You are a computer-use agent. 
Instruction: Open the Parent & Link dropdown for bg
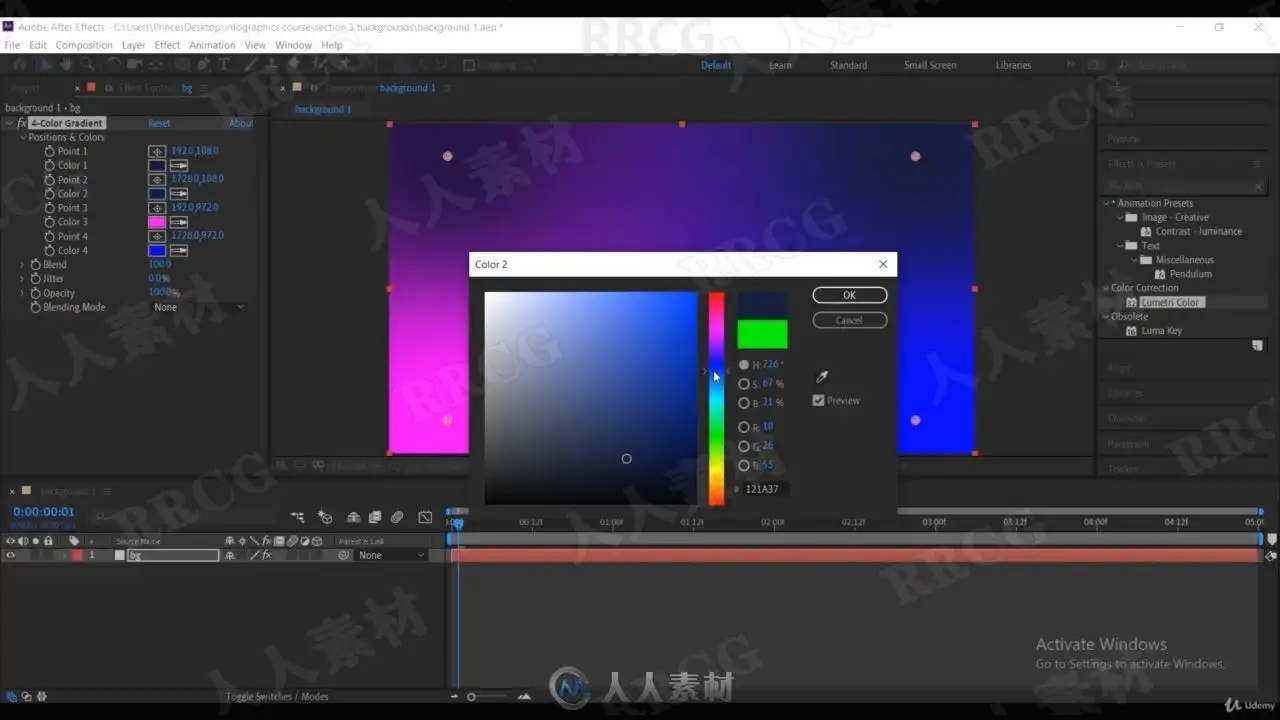pos(390,555)
